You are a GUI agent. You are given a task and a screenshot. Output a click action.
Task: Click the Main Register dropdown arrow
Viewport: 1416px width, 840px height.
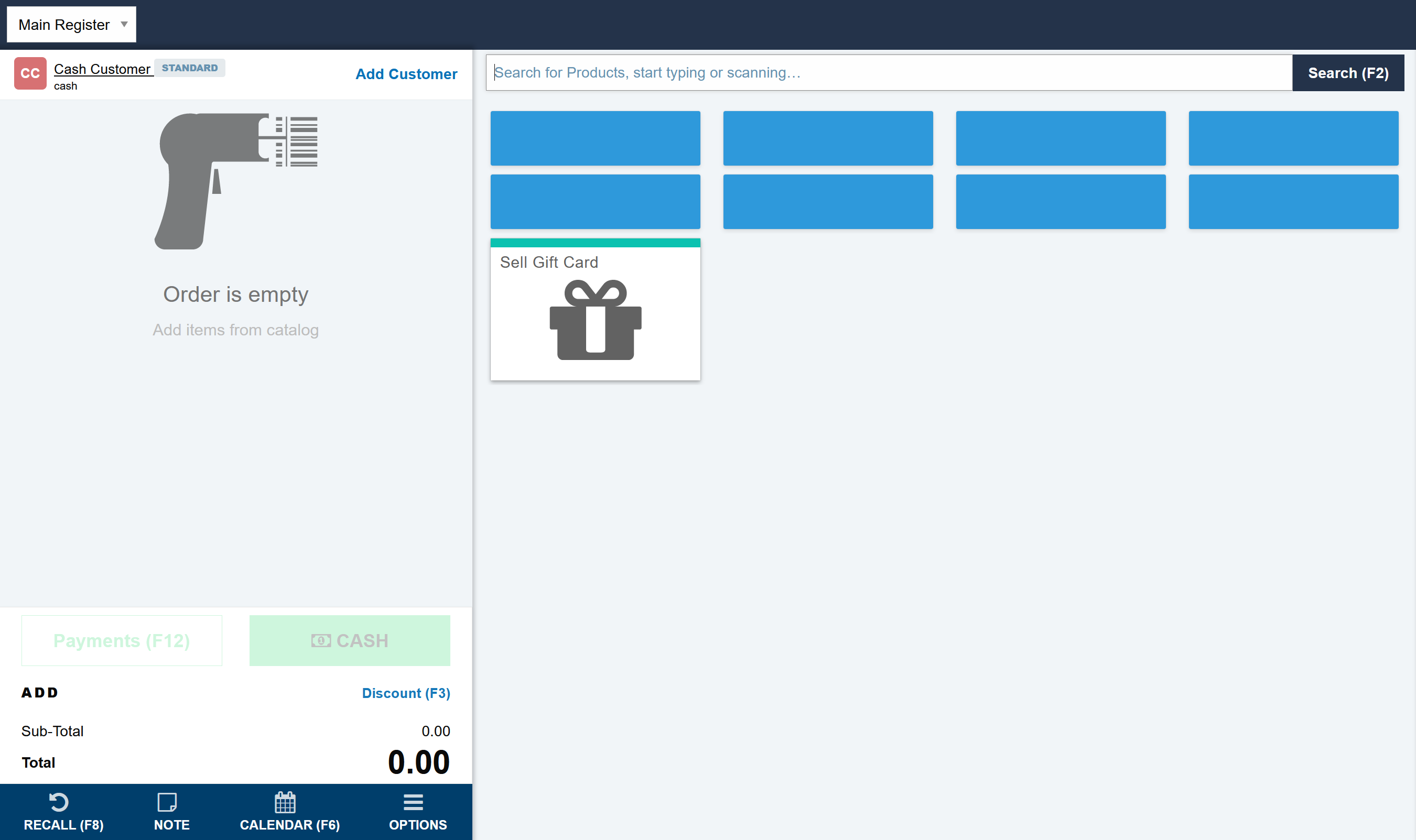124,24
